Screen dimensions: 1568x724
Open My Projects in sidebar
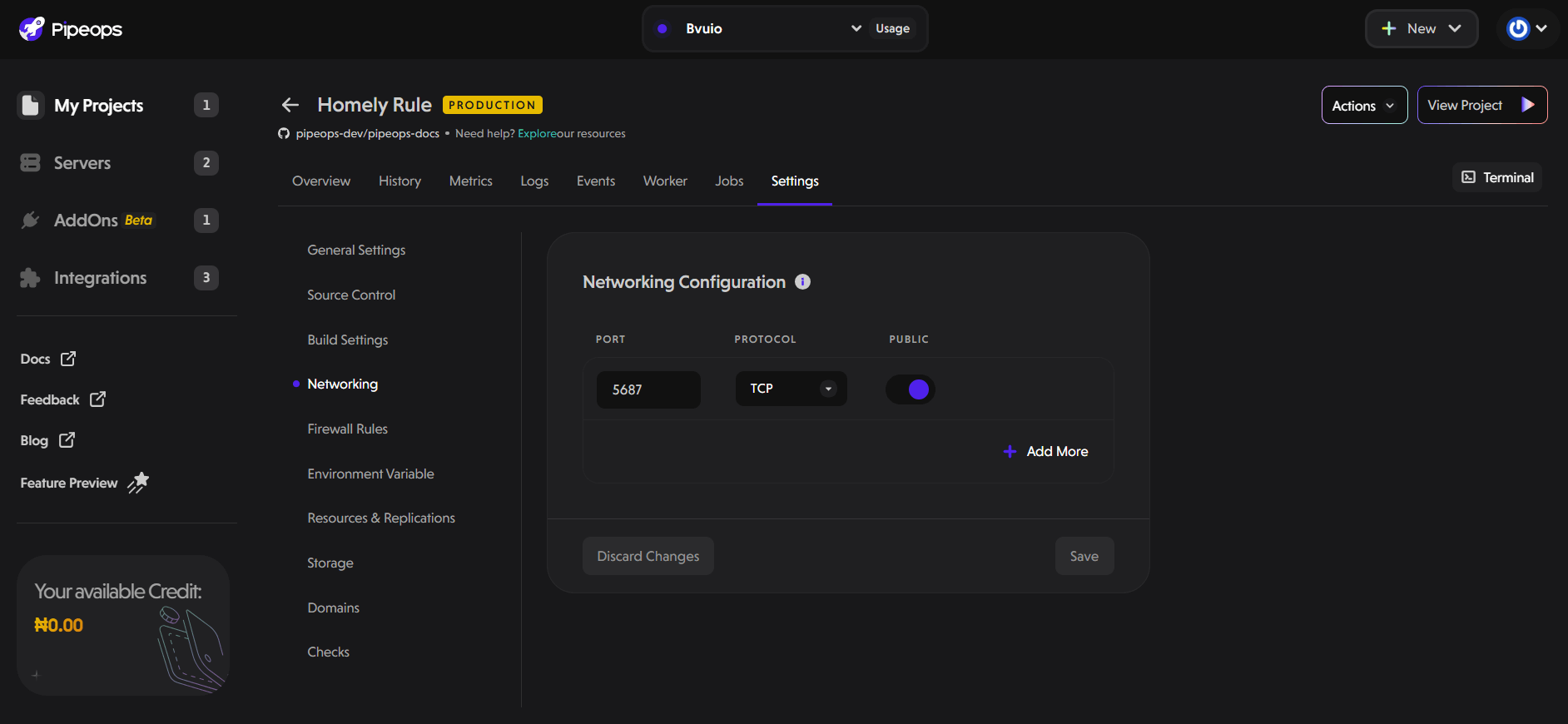point(99,106)
